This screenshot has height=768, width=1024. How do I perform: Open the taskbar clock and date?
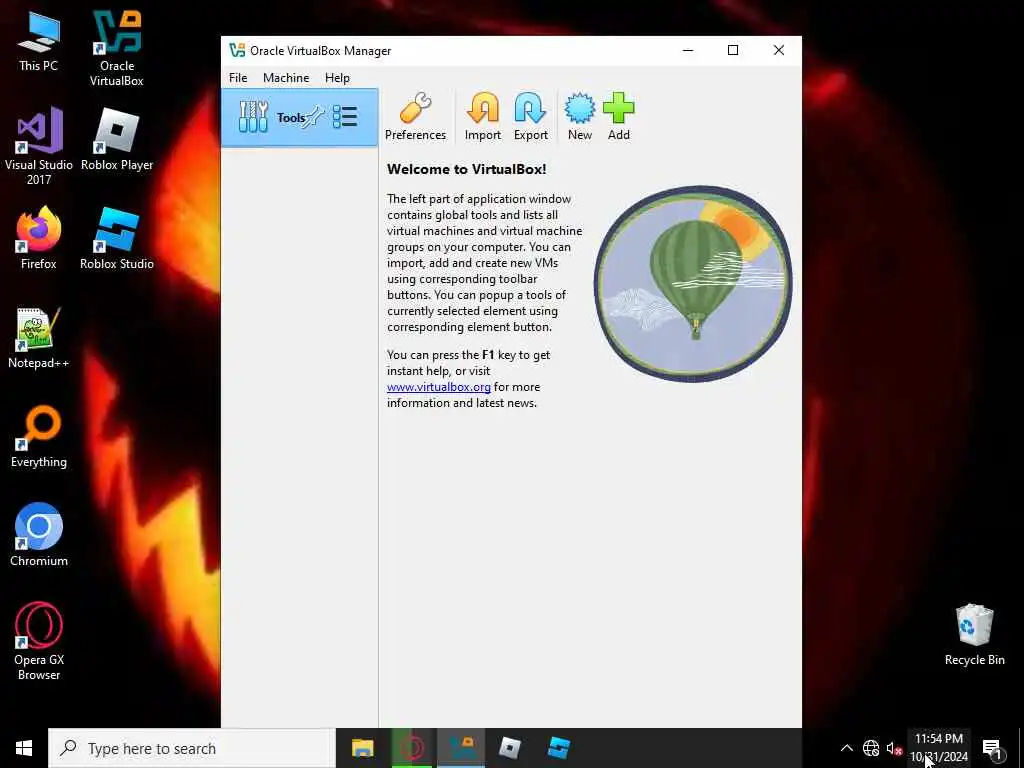pos(938,748)
